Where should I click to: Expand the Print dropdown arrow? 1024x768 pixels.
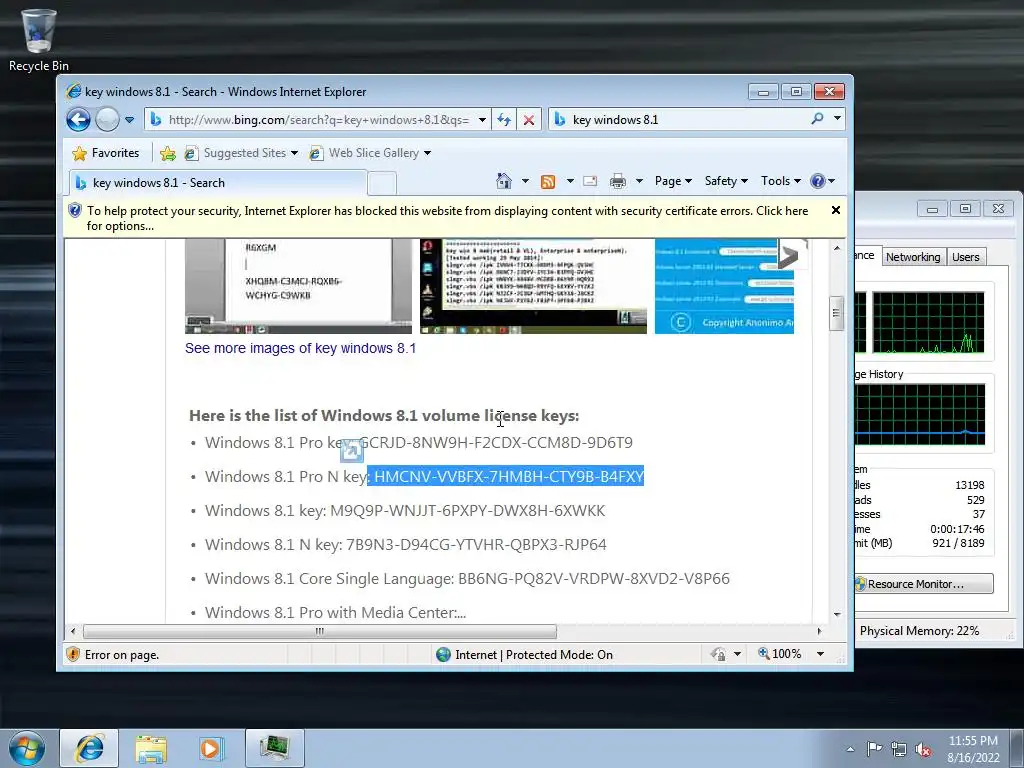click(639, 181)
